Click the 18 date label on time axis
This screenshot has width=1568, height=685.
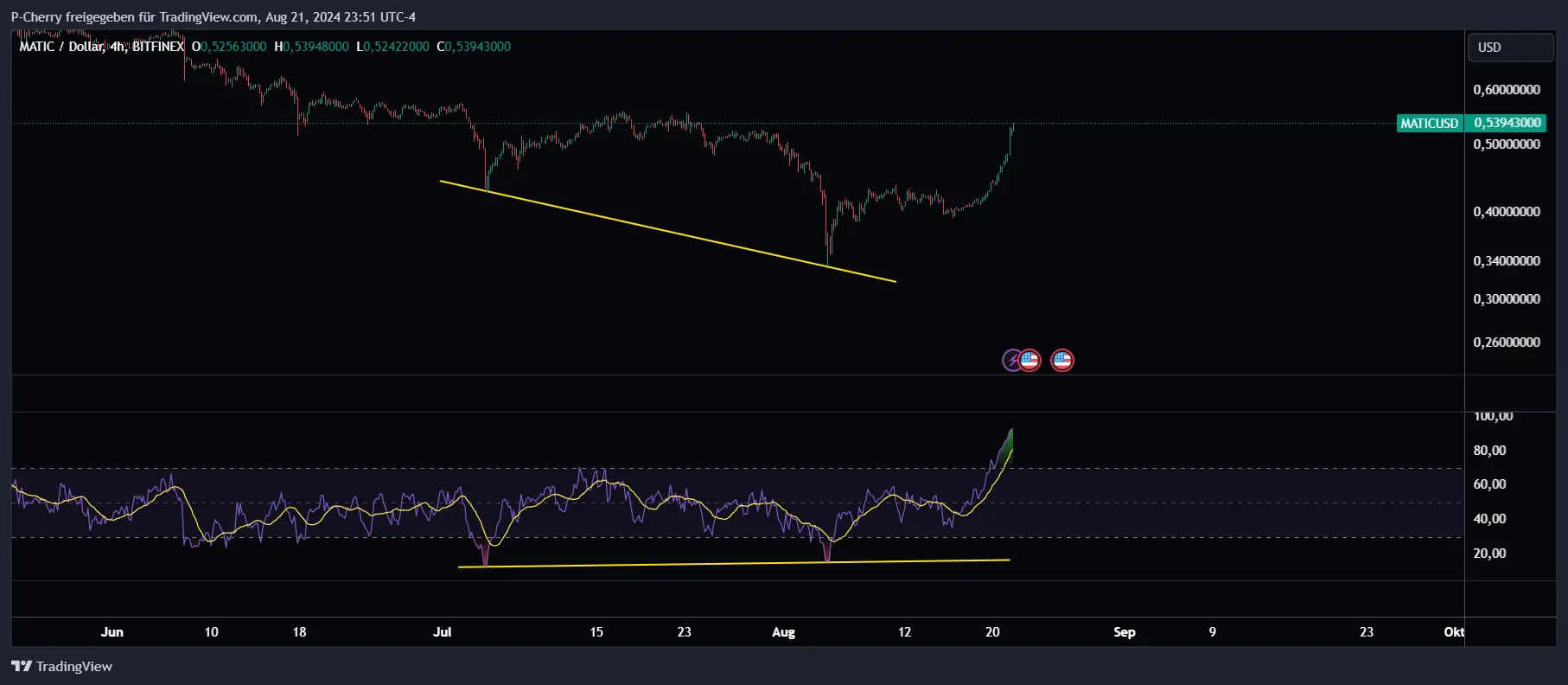tap(299, 632)
